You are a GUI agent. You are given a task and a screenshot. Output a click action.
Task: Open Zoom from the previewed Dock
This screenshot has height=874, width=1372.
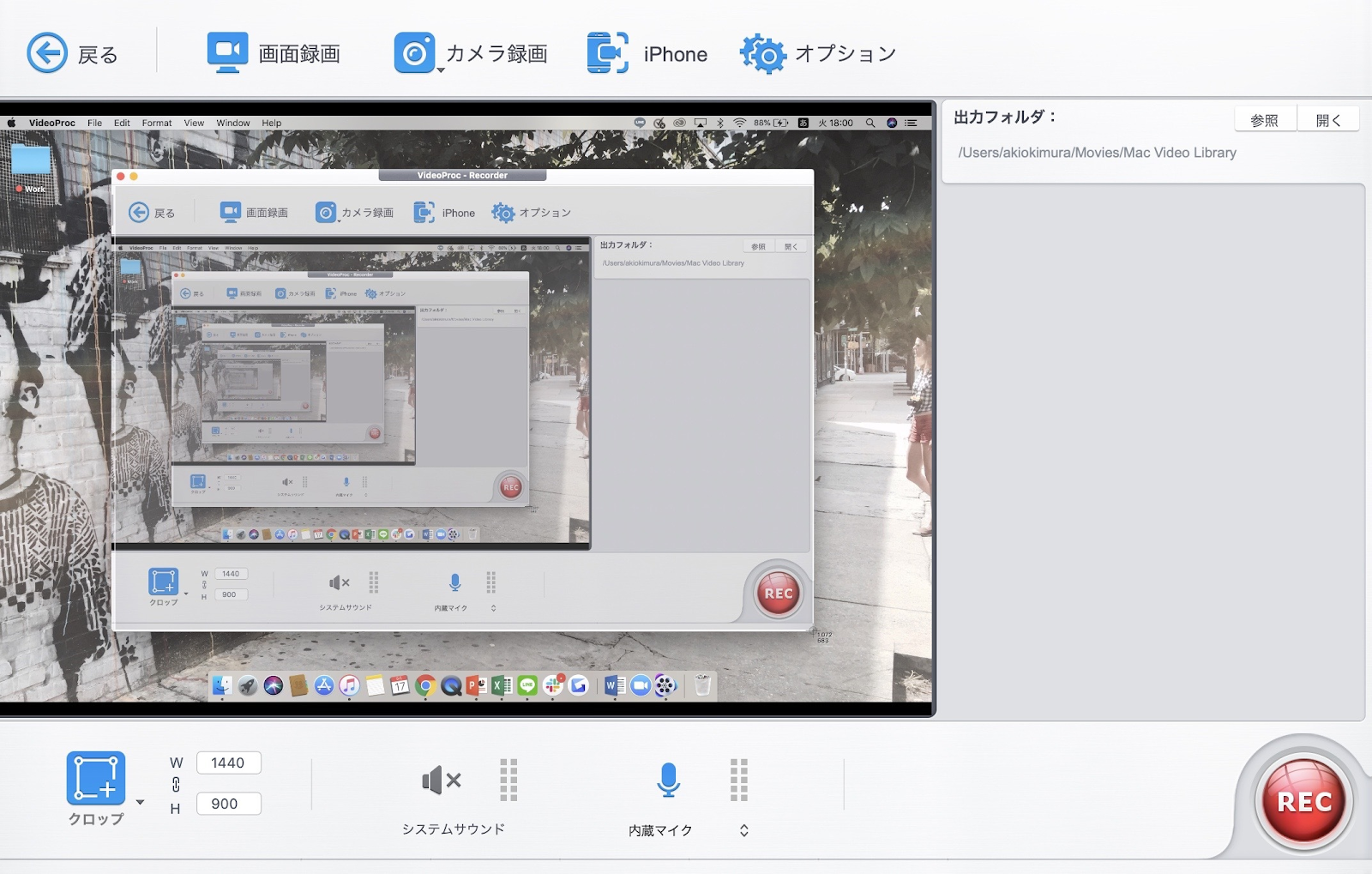point(641,685)
